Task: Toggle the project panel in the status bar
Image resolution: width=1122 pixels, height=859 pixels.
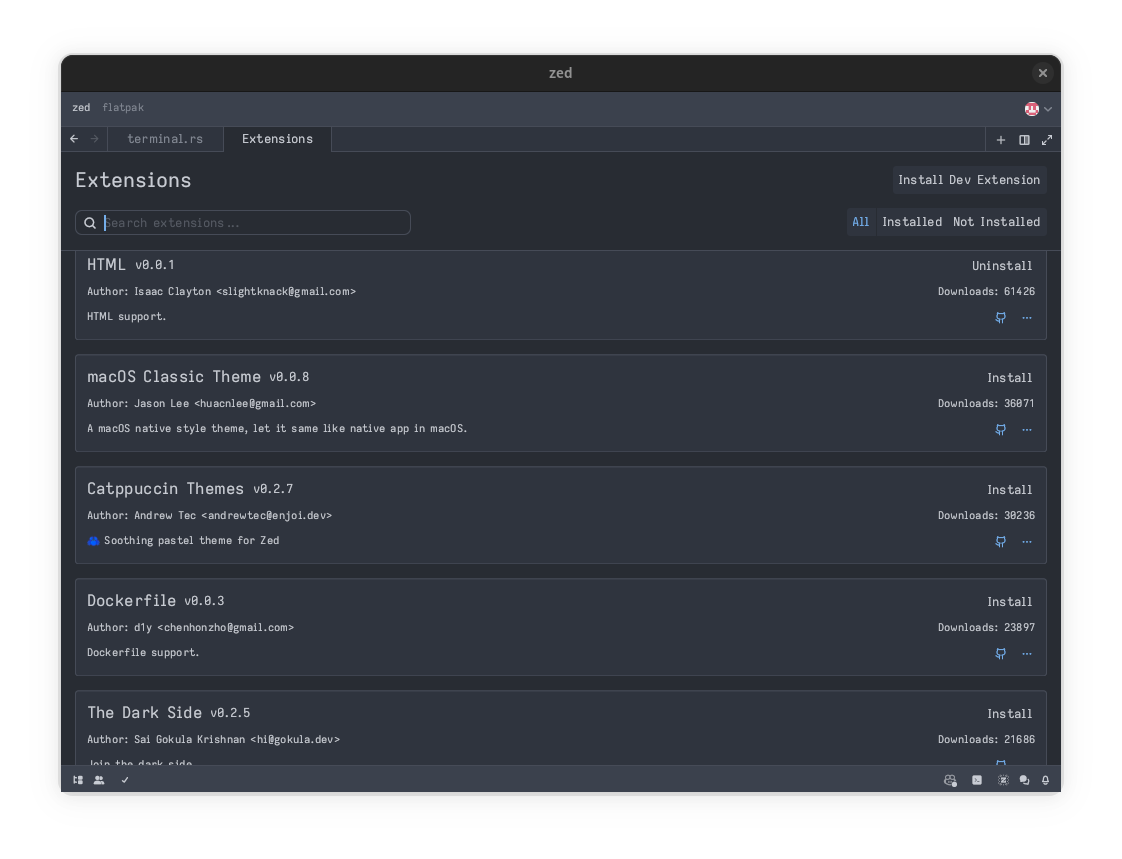Action: [x=77, y=780]
